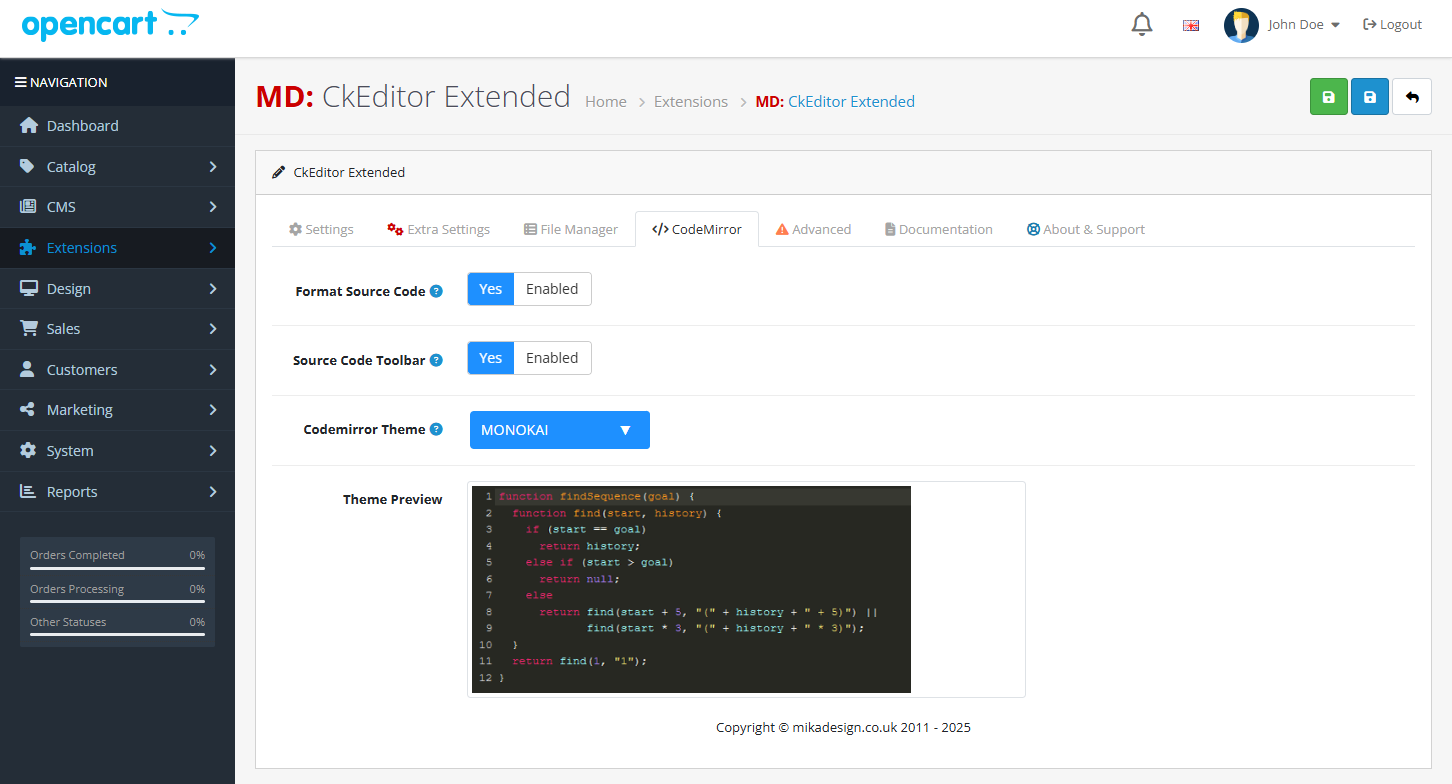Click the Home breadcrumb link
The image size is (1452, 784).
click(x=606, y=102)
